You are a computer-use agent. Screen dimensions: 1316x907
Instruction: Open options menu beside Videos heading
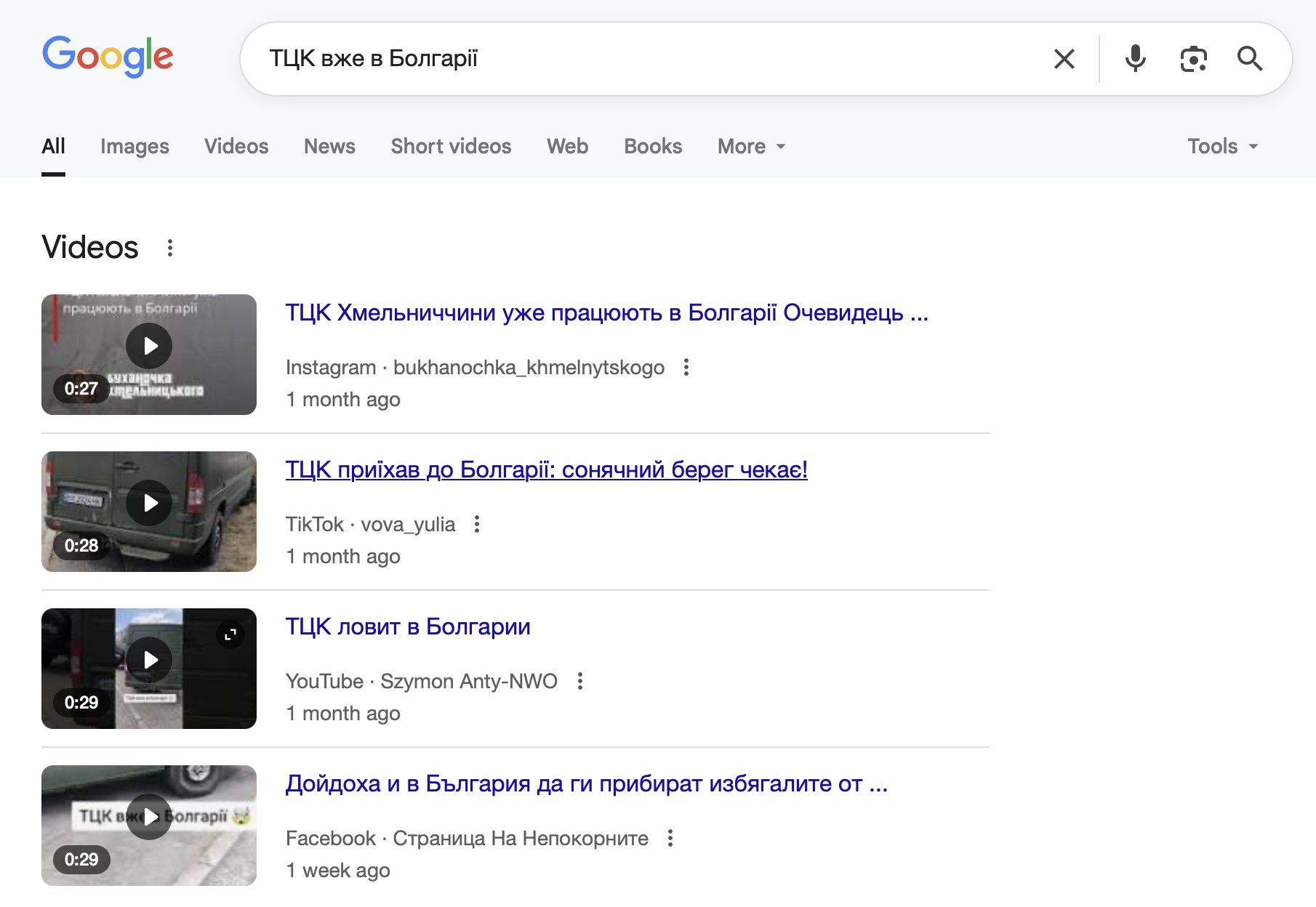[x=170, y=248]
